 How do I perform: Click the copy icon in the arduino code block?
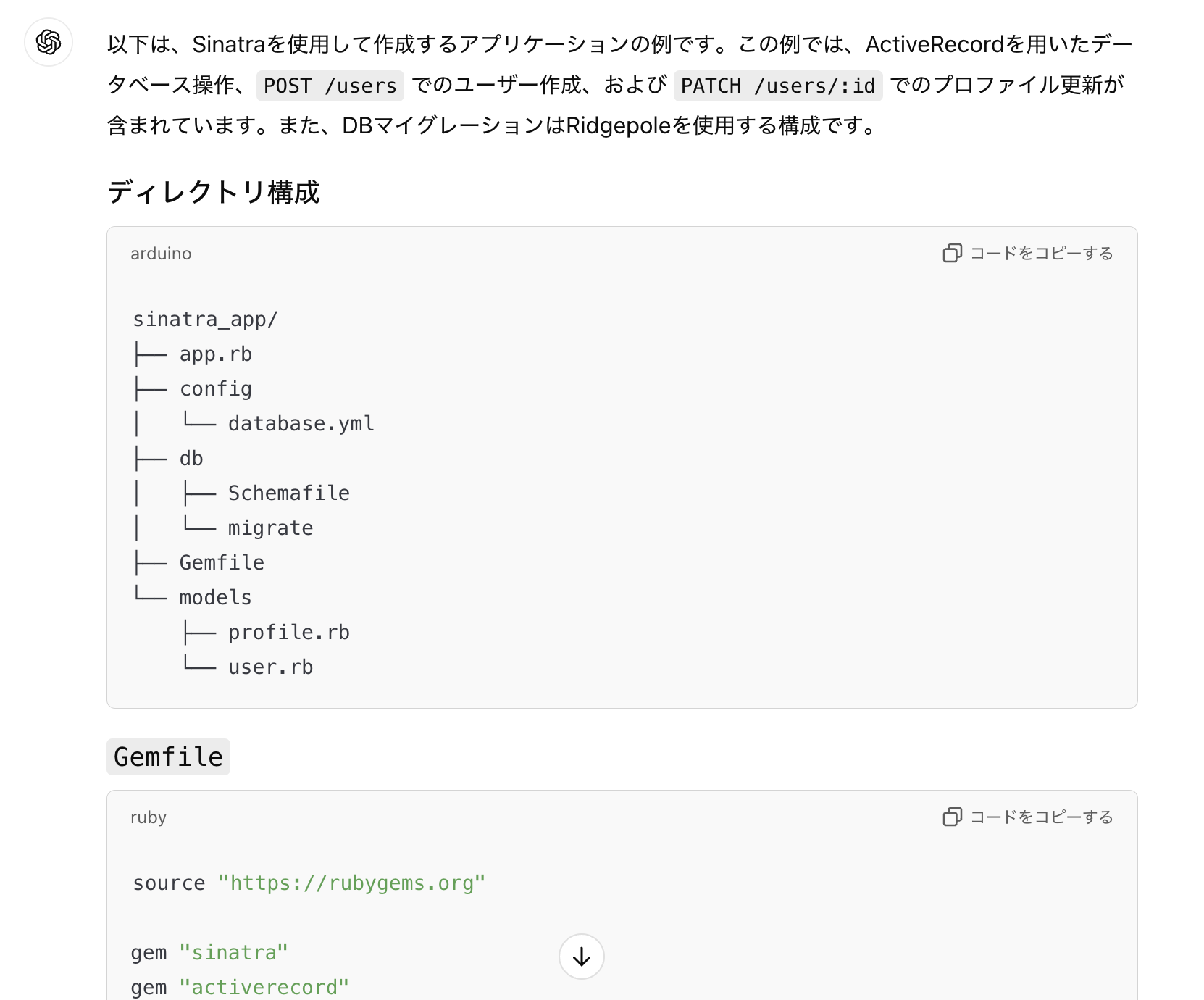(x=952, y=253)
